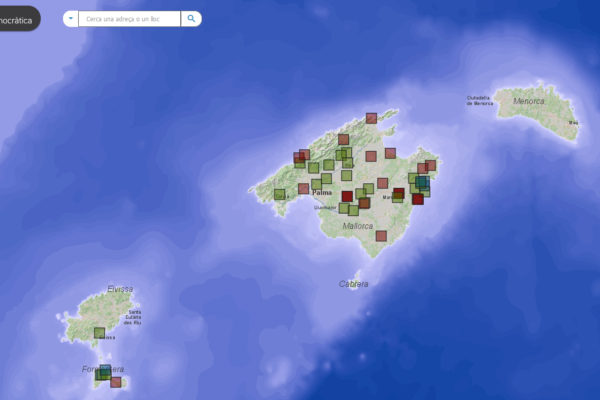The width and height of the screenshot is (600, 400).
Task: Click the magnifier search button
Action: pyautogui.click(x=191, y=19)
